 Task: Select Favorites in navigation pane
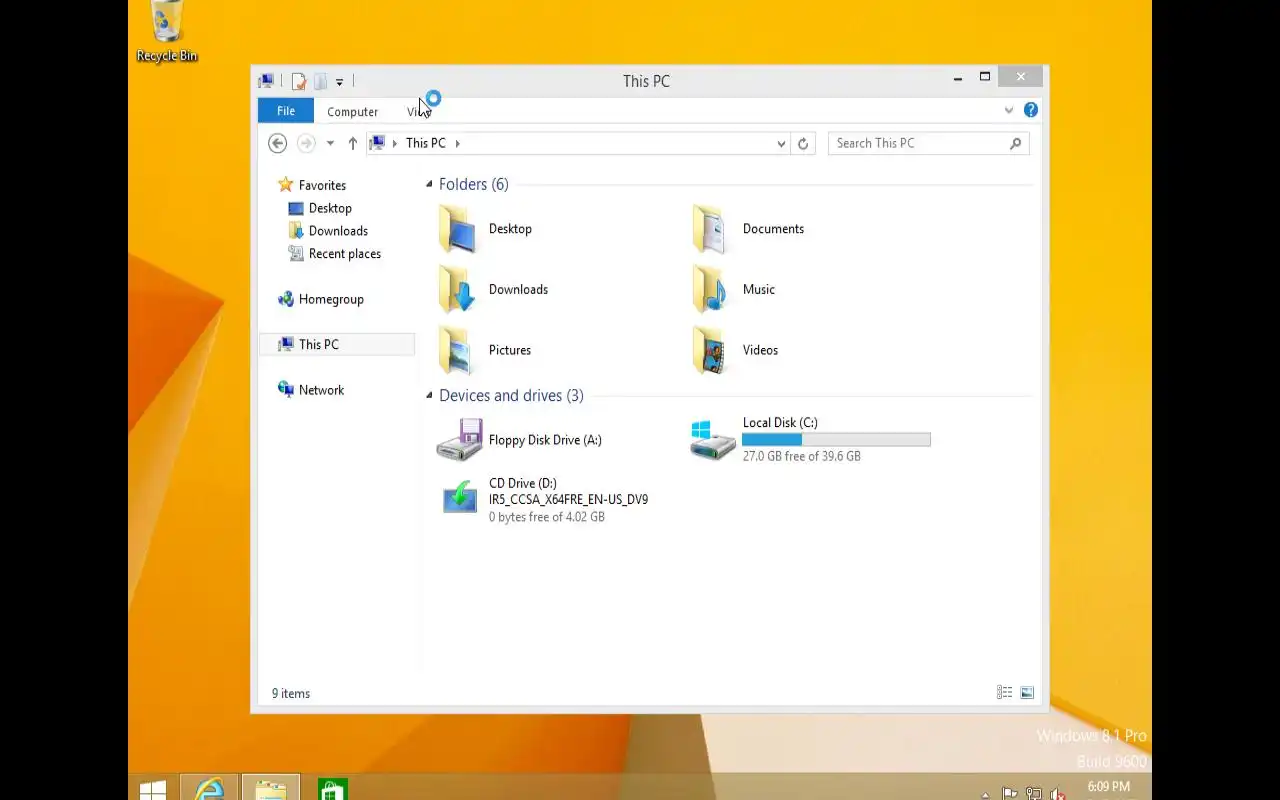coord(322,185)
